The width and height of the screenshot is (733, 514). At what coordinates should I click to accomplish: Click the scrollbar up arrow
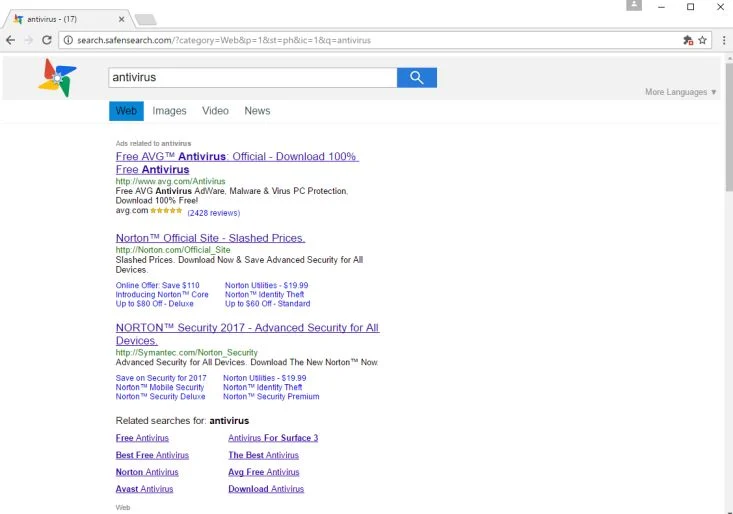[x=729, y=58]
